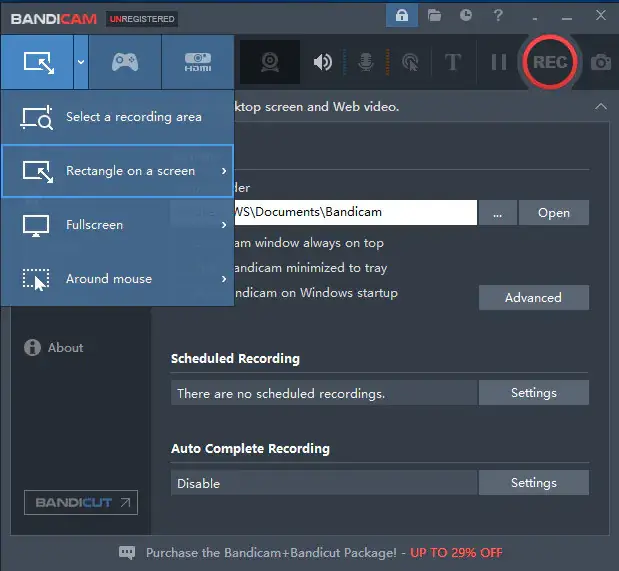Choose Rectangle on a screen
This screenshot has width=619, height=571.
tap(118, 171)
